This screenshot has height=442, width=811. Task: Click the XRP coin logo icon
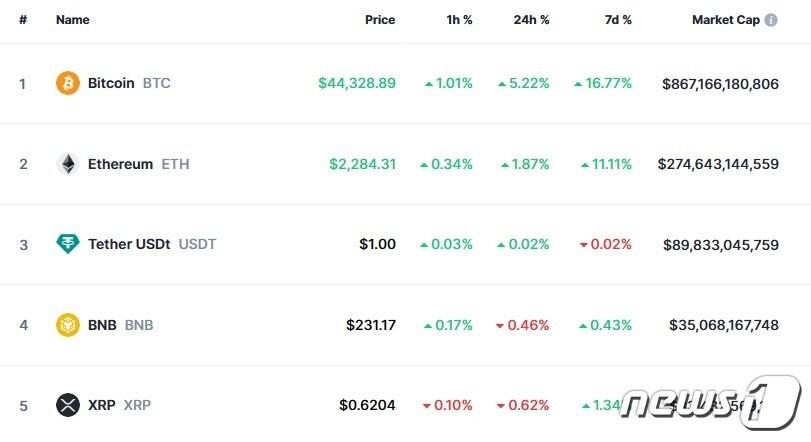click(x=67, y=405)
